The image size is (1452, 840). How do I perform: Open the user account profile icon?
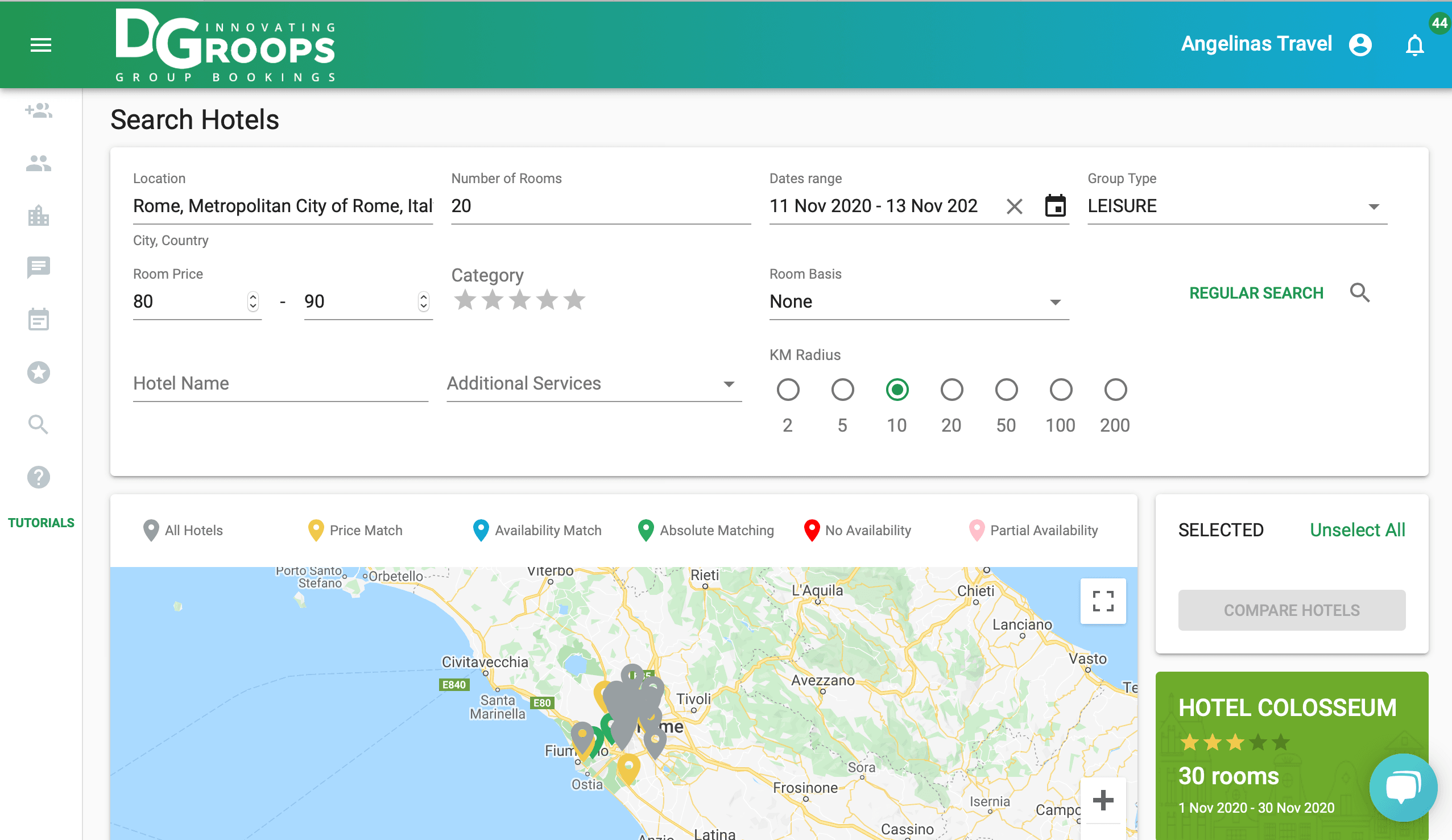point(1360,45)
